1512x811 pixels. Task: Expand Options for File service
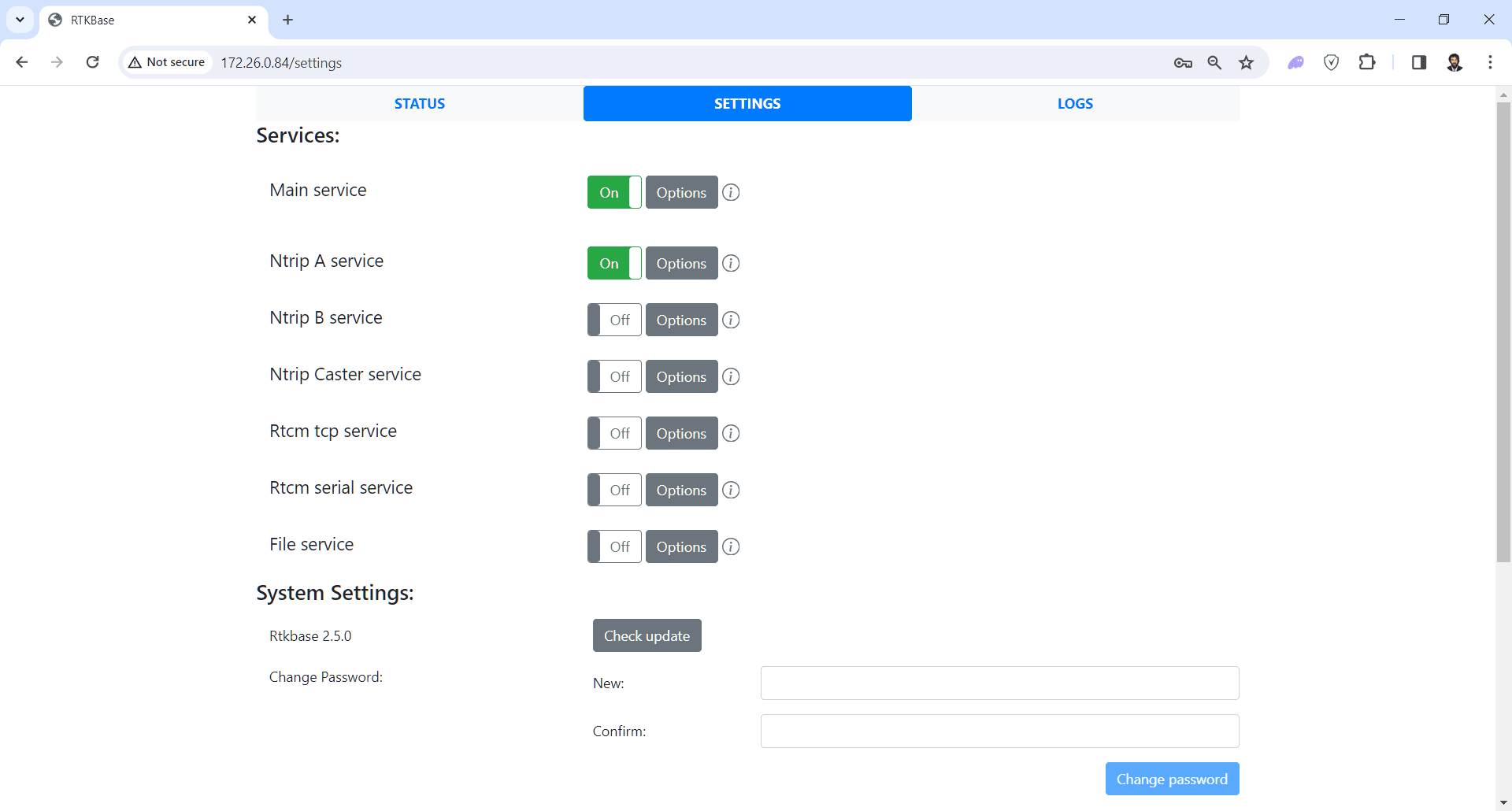[x=681, y=546]
